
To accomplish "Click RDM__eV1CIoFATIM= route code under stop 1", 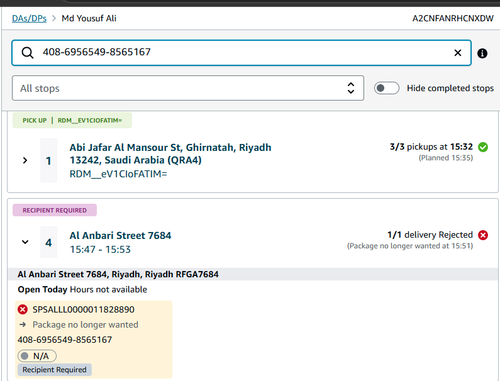I will [x=118, y=174].
